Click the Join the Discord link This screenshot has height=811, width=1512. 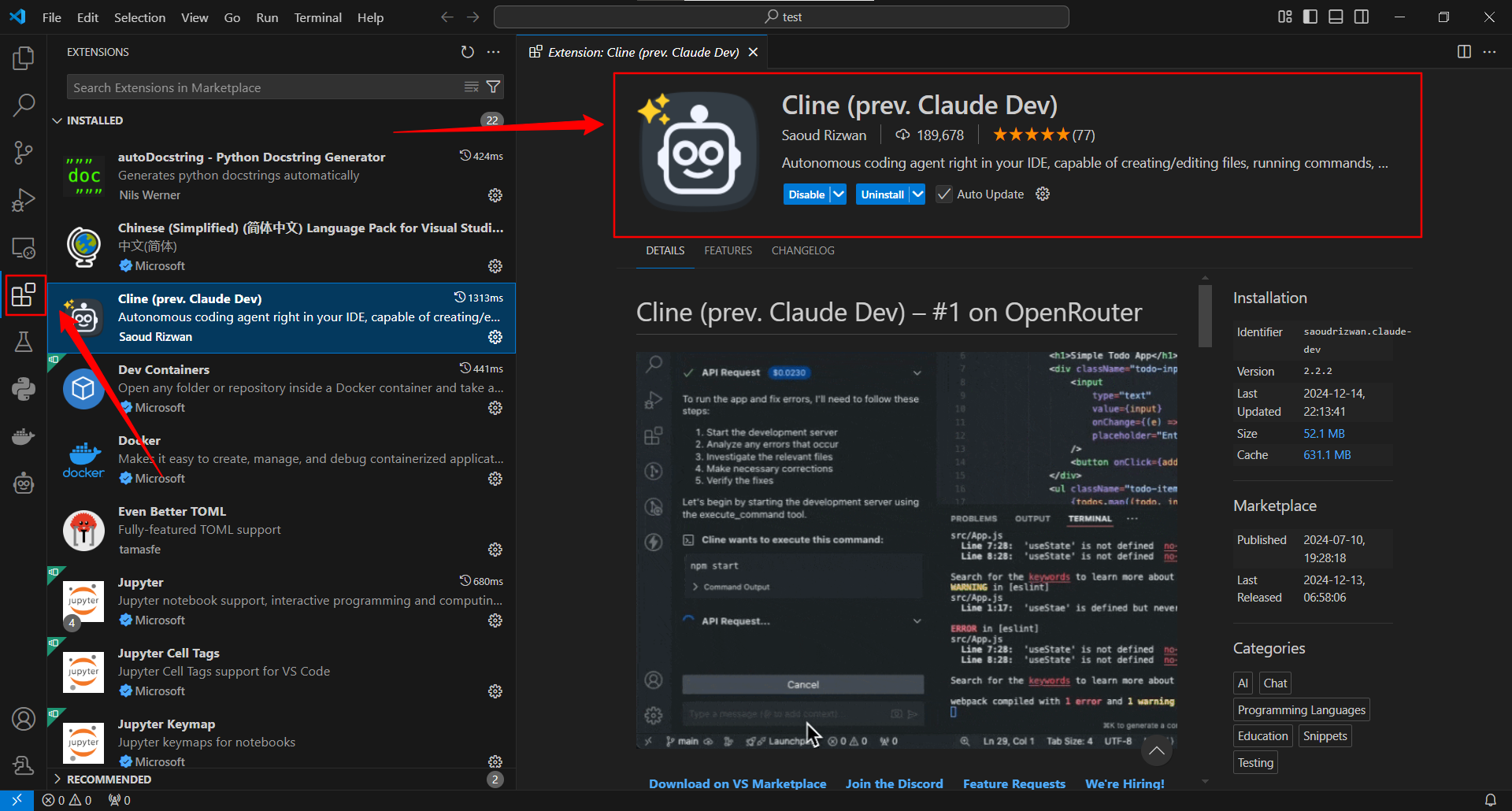[894, 783]
